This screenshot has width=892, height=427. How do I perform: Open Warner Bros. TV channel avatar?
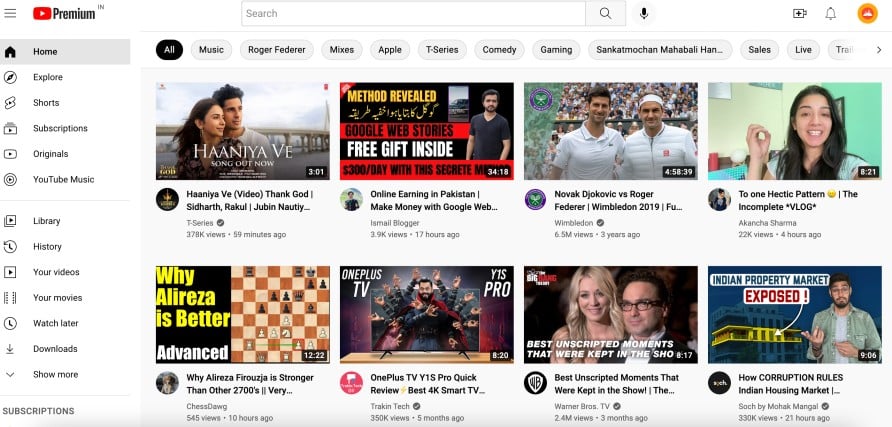[535, 383]
